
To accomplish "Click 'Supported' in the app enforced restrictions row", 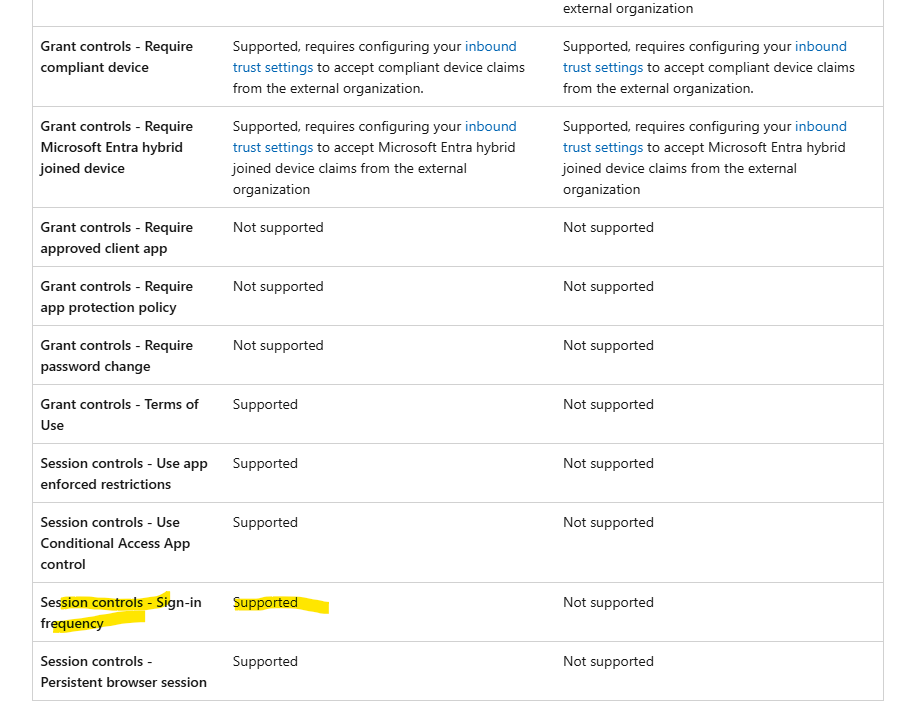I will coord(265,463).
